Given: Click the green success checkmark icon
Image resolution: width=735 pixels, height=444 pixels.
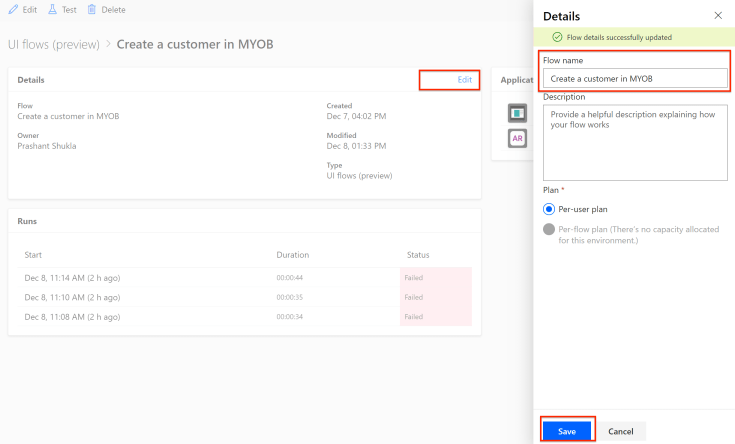Looking at the screenshot, I should 557,37.
